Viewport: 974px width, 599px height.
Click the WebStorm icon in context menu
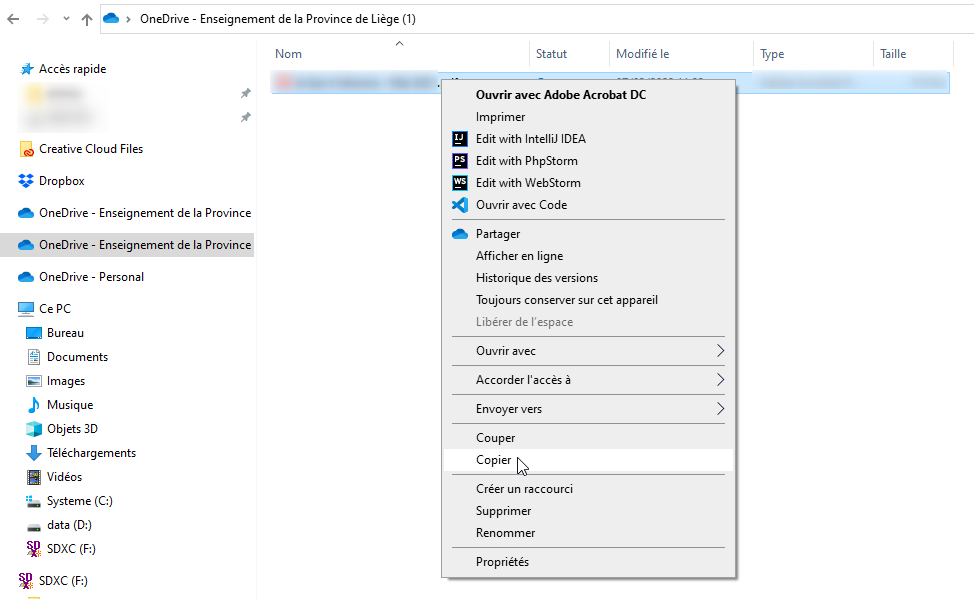(460, 183)
